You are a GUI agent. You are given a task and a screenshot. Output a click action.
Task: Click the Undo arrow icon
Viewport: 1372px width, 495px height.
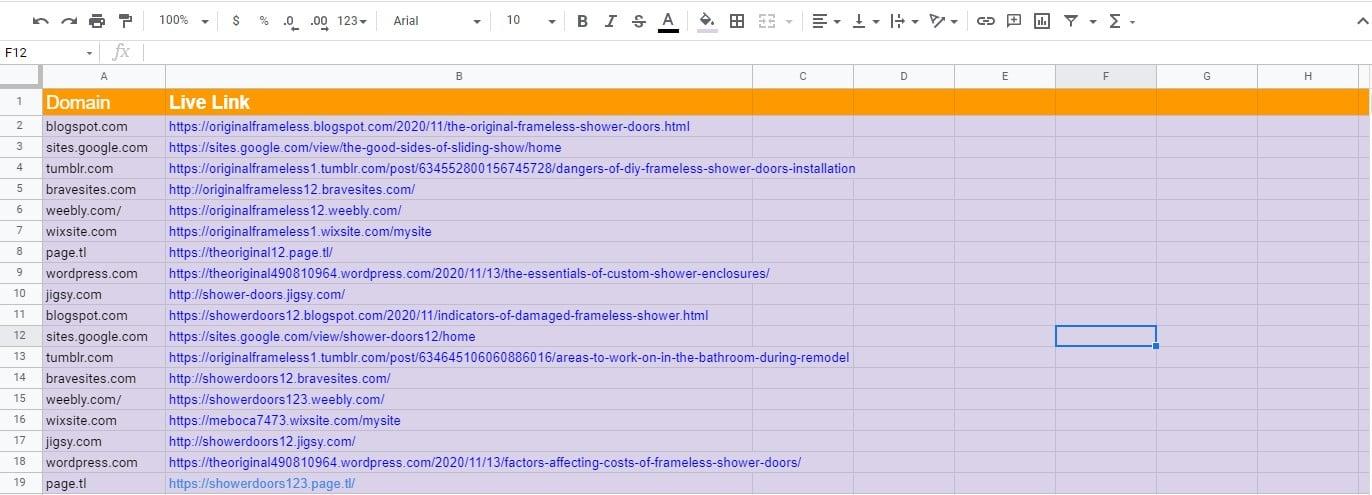[41, 21]
